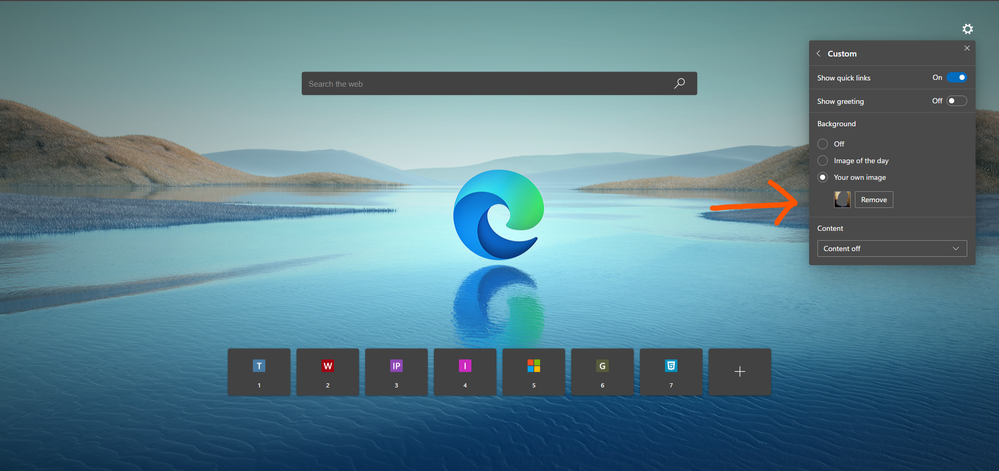Click the custom background image thumbnail
Screen dimensions: 999x471
[x=842, y=199]
